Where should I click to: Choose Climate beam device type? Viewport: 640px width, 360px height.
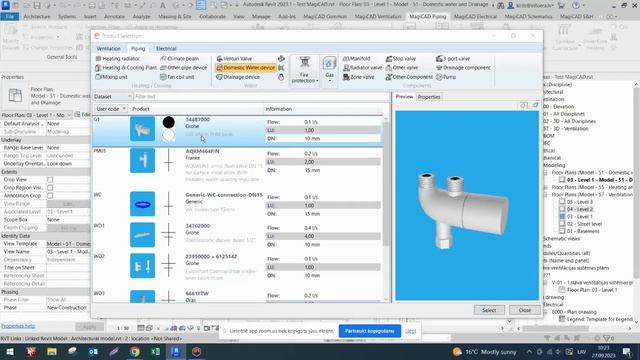[x=179, y=59]
